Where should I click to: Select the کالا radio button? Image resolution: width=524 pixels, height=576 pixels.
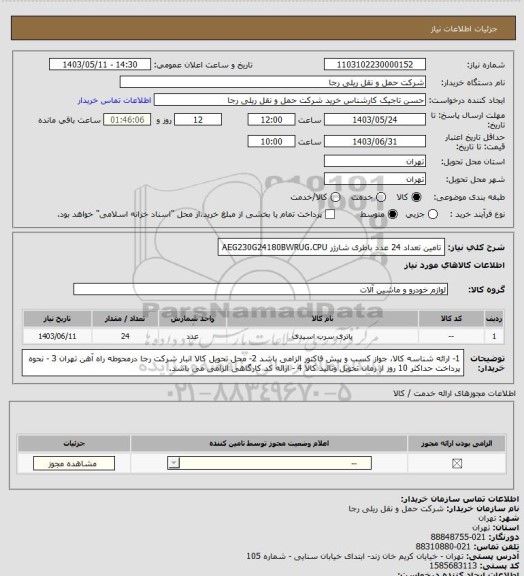tap(416, 197)
